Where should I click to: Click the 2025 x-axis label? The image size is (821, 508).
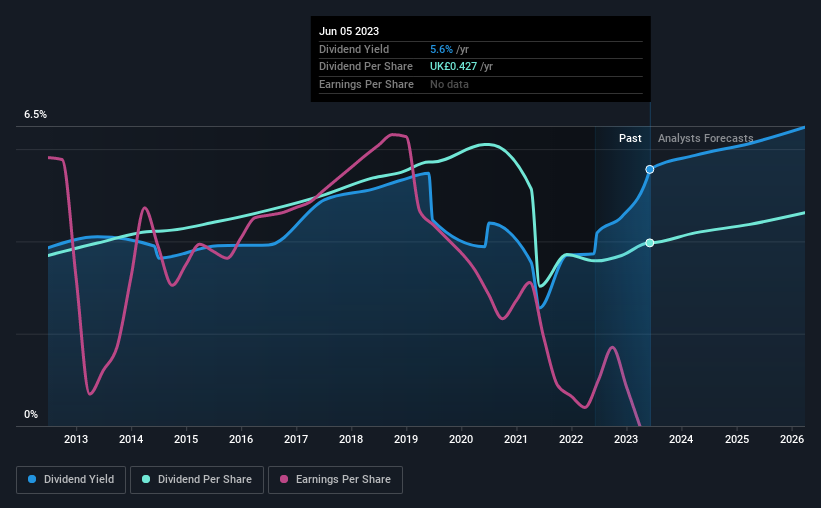pos(737,439)
